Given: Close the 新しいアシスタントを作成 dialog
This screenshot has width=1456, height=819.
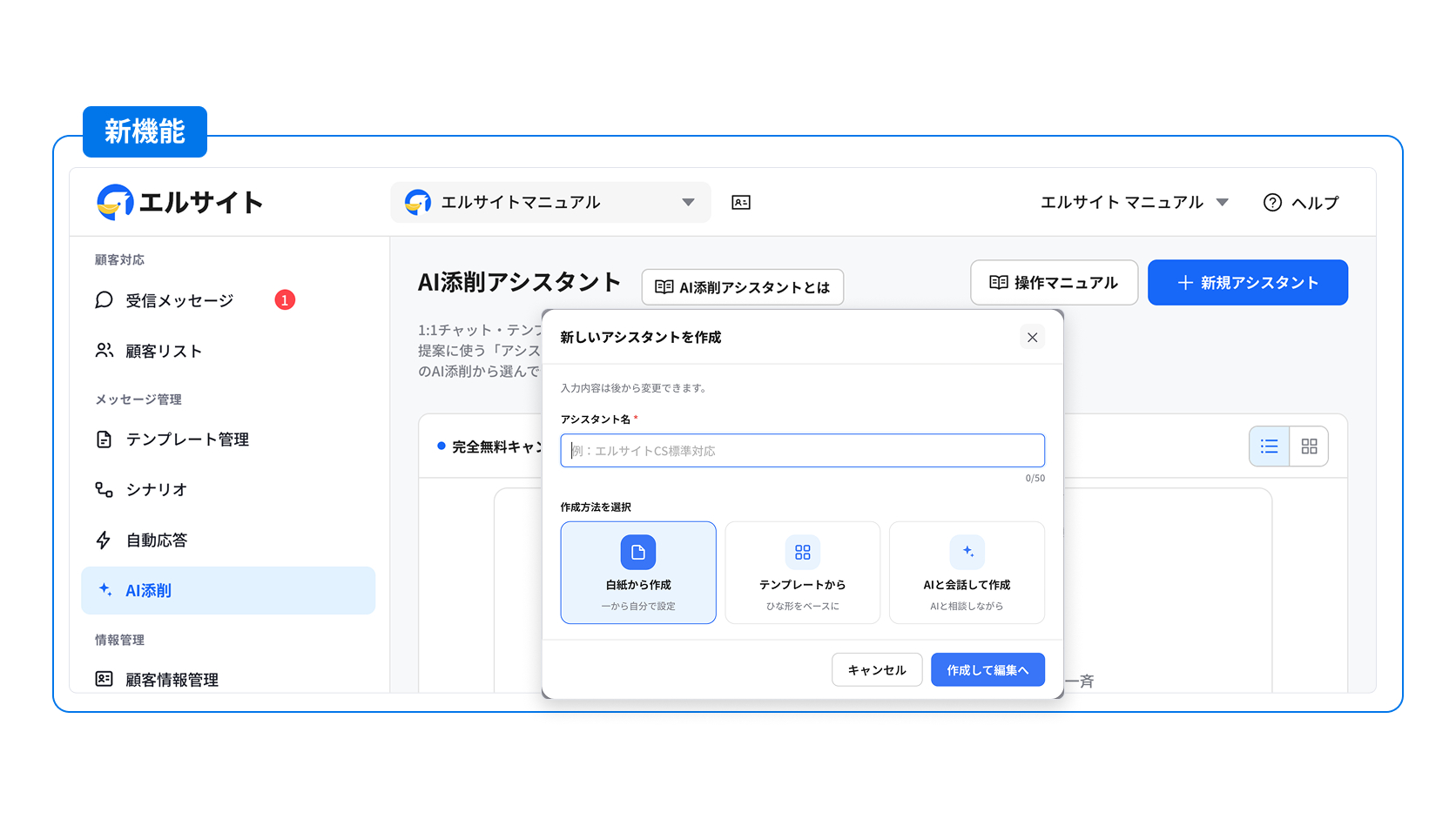Looking at the screenshot, I should [x=1032, y=338].
